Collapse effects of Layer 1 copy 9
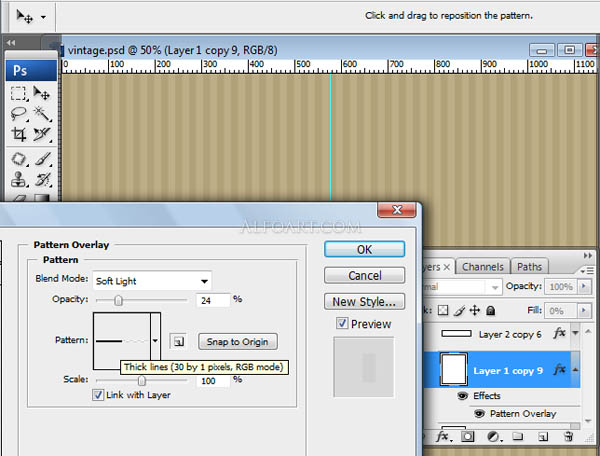The height and width of the screenshot is (456, 600). [575, 370]
